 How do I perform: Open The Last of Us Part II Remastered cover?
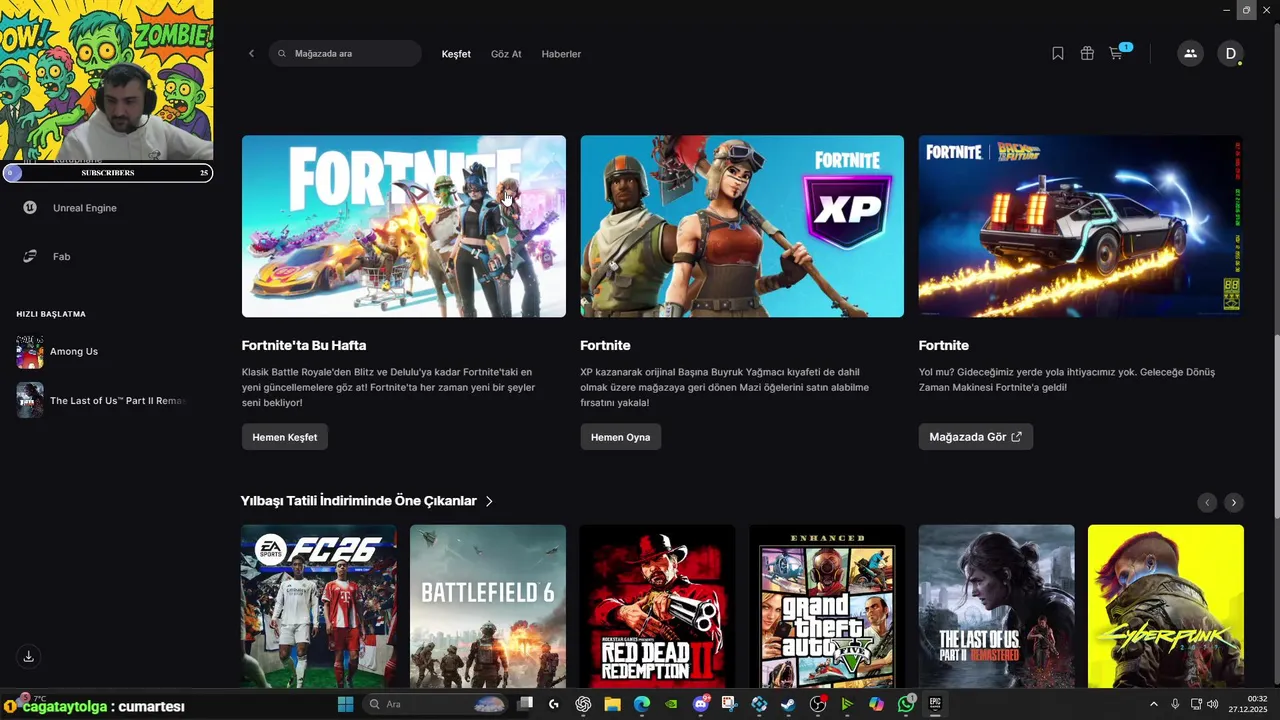coord(996,606)
